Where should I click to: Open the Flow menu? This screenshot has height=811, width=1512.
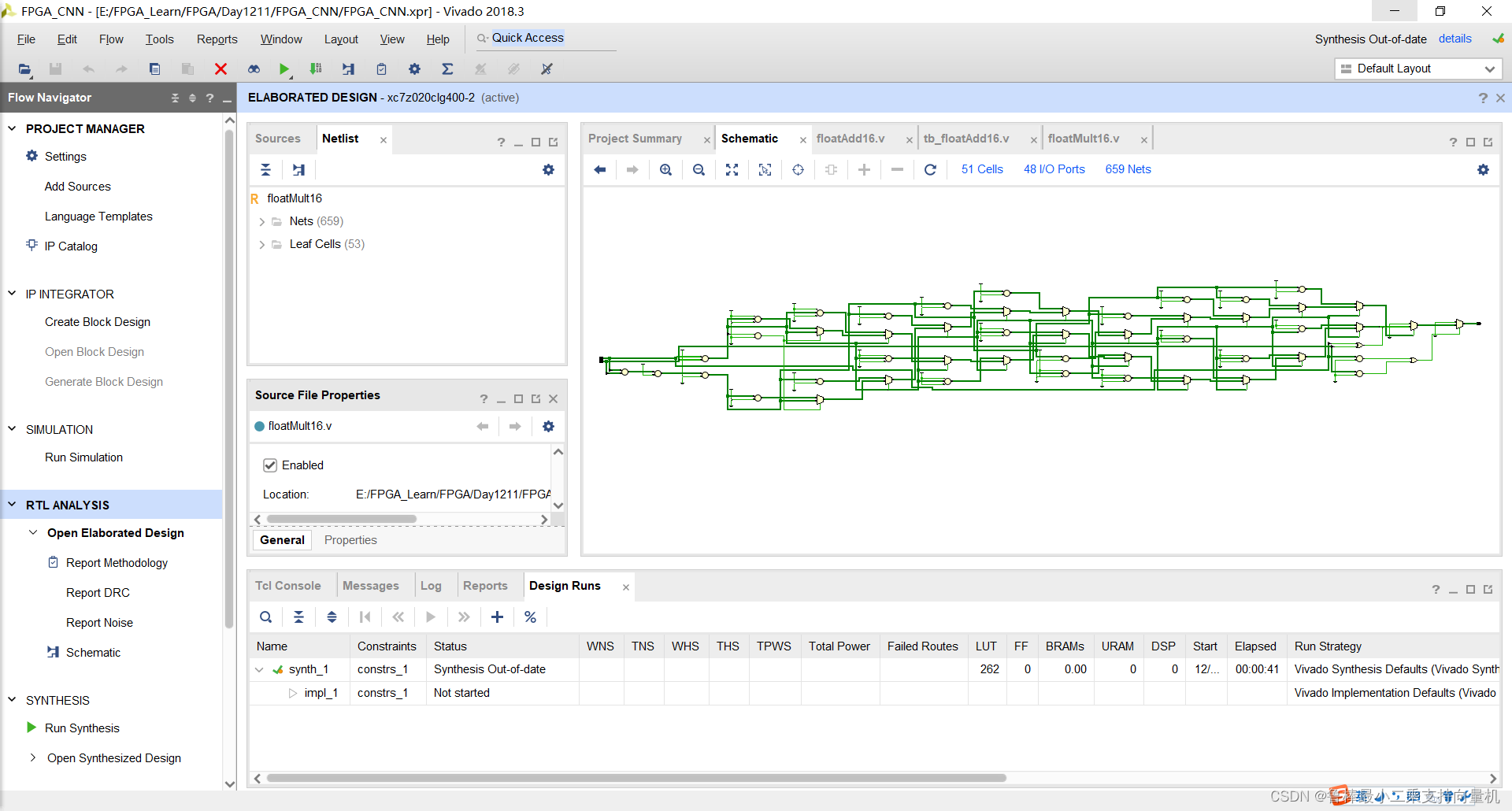pos(111,39)
